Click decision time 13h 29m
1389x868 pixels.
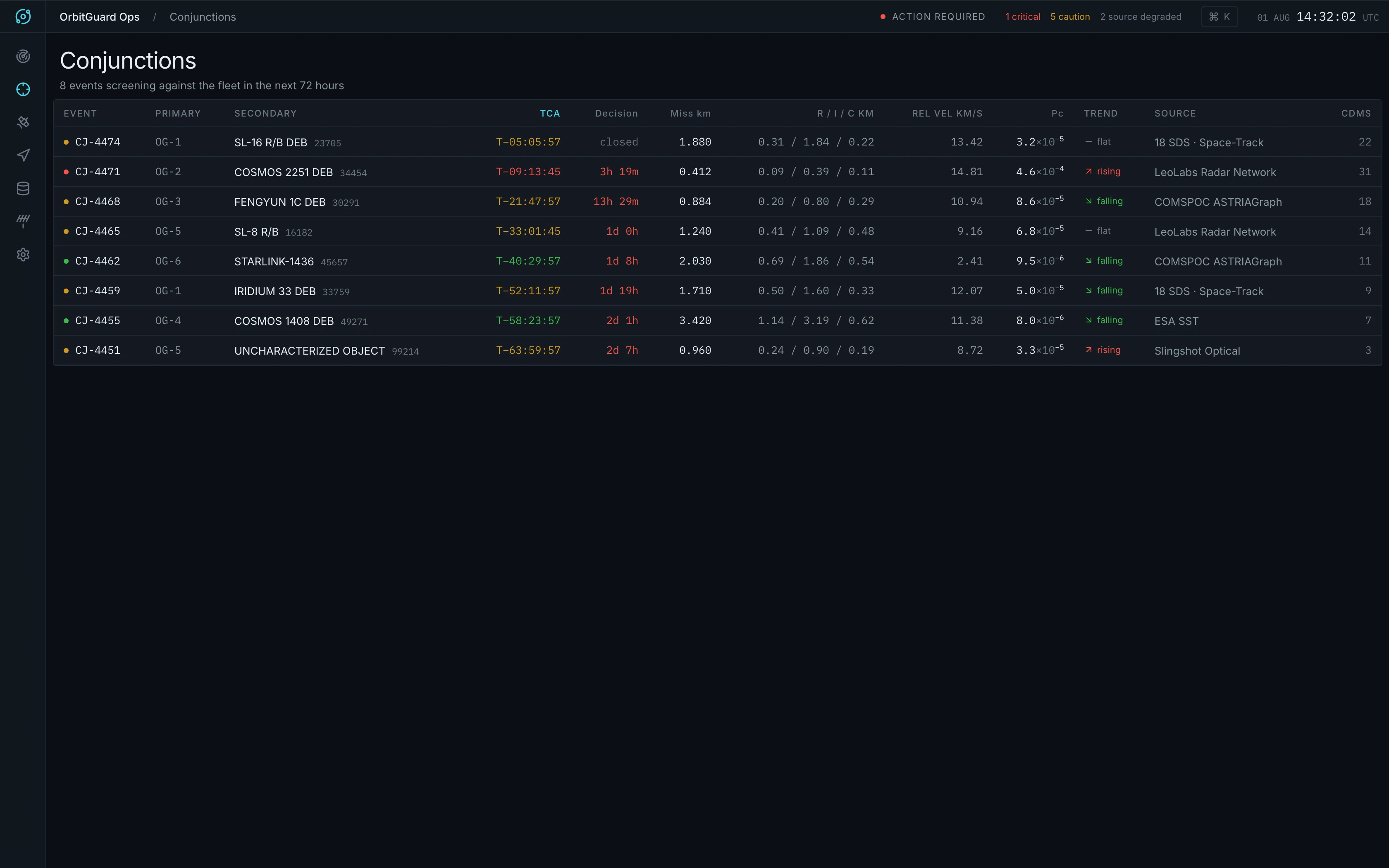[x=615, y=202]
